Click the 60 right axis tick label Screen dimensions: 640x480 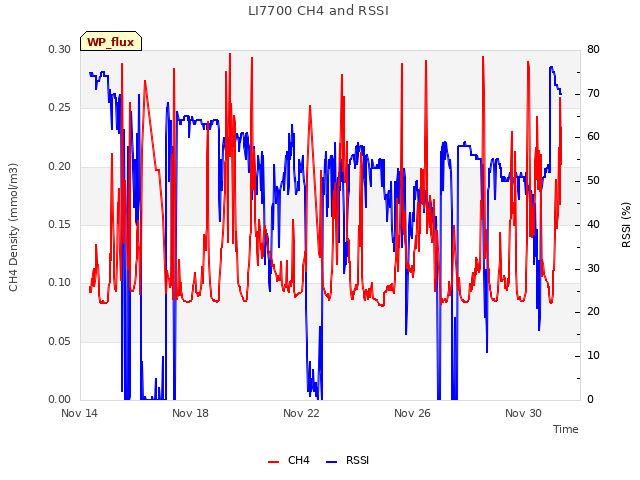[x=593, y=136]
